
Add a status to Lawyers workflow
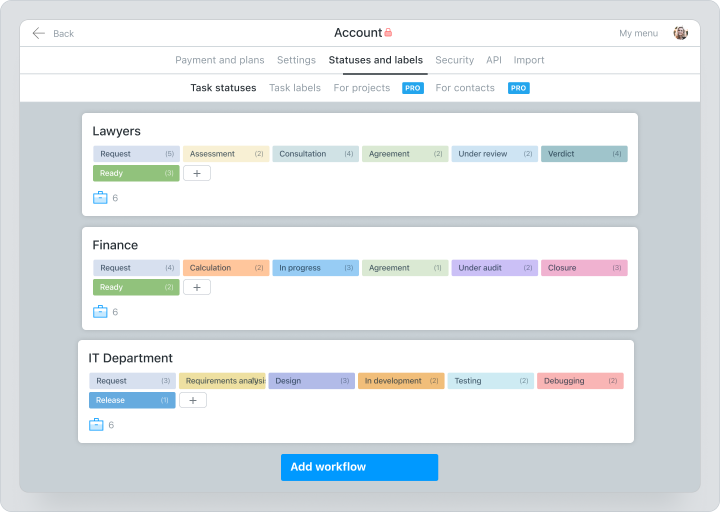[x=196, y=173]
